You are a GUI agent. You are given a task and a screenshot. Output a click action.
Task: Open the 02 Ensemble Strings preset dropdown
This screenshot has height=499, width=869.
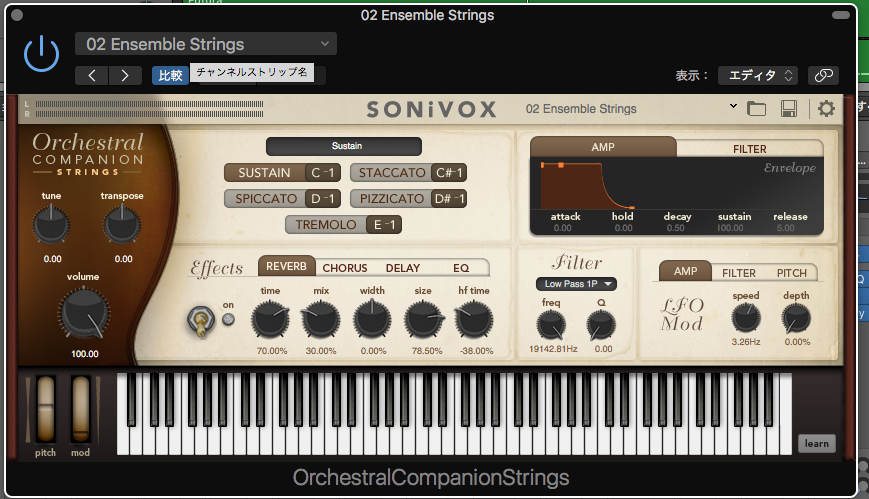pyautogui.click(x=206, y=44)
